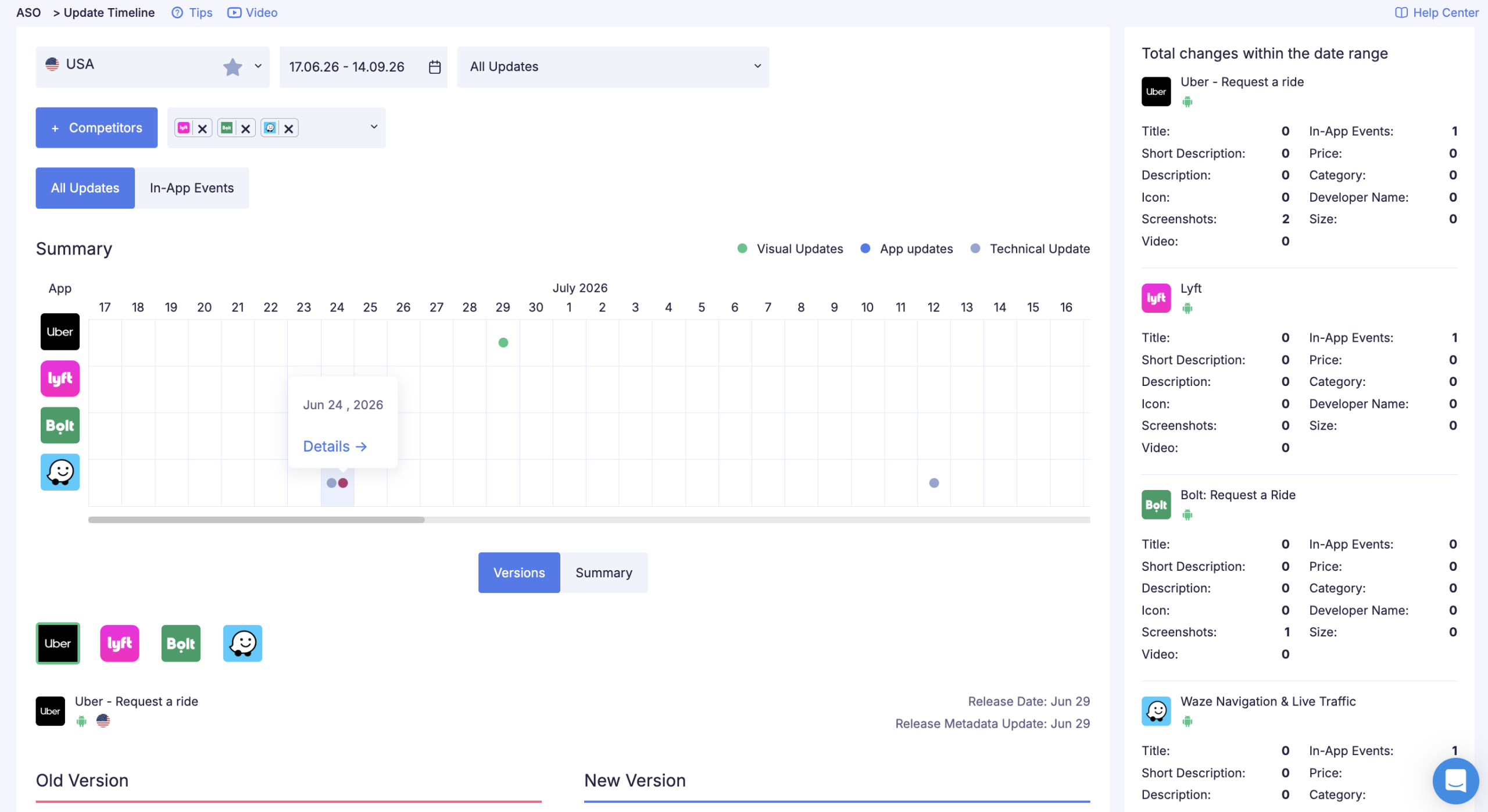
Task: Select the Bolt icon in timeline rows
Action: click(60, 425)
